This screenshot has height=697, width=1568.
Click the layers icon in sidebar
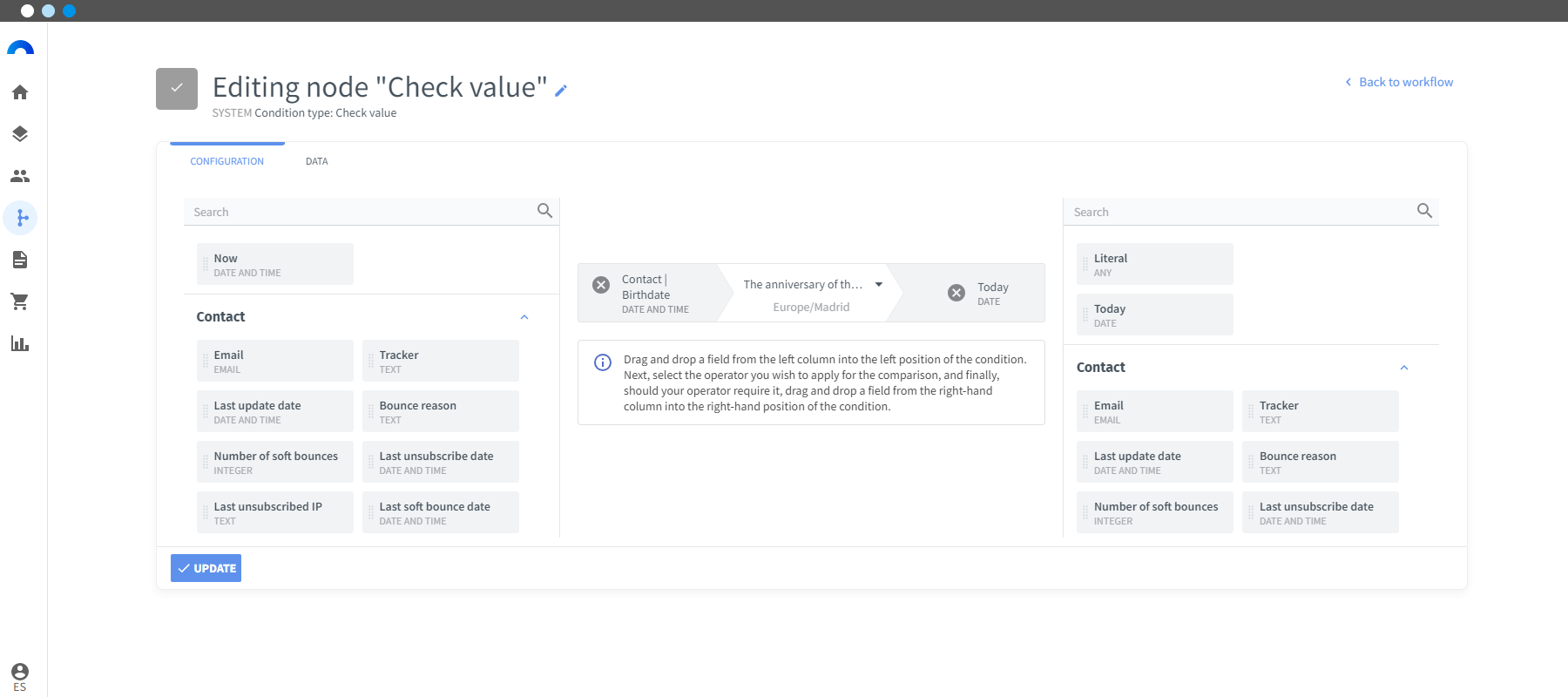[20, 134]
